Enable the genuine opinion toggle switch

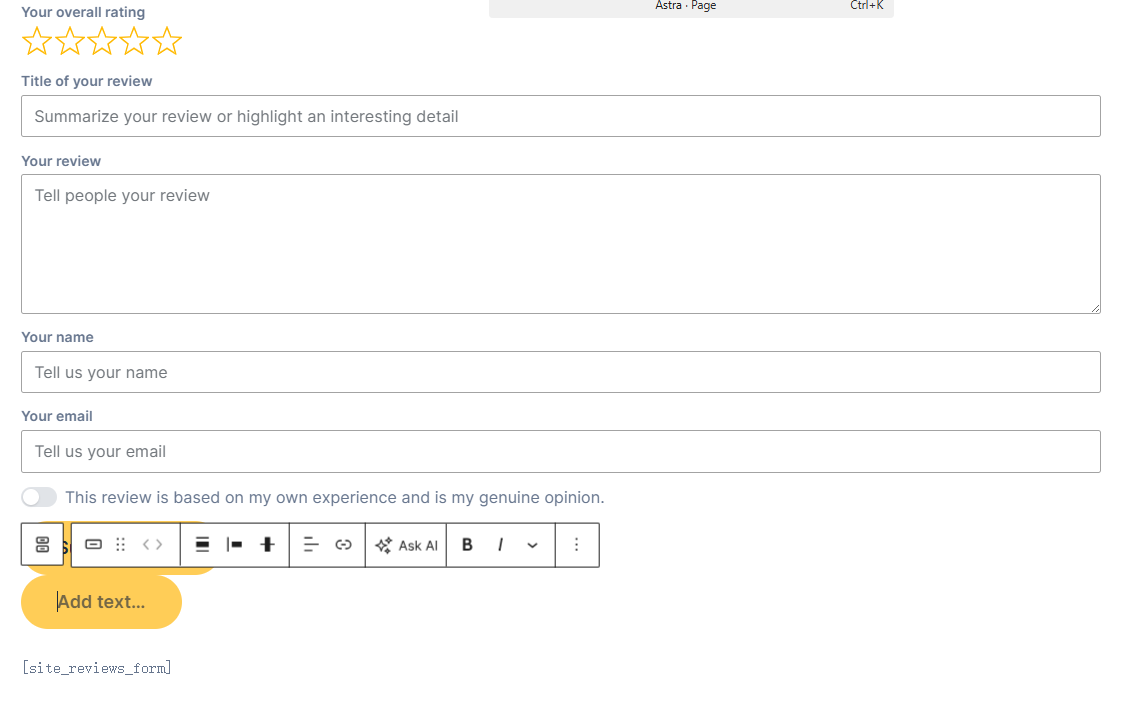coord(39,497)
